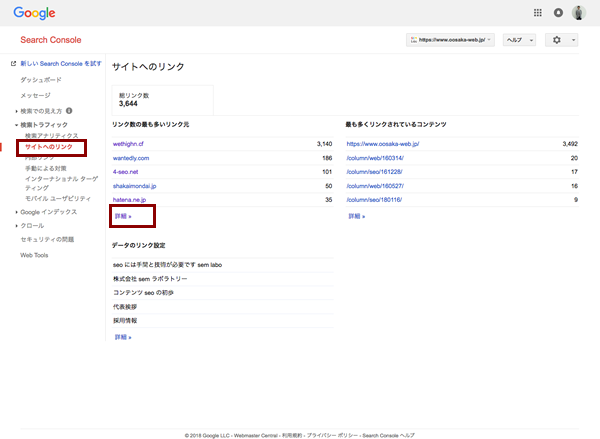Image resolution: width=600 pixels, height=439 pixels.
Task: Expand the Google インデックス section
Action: pyautogui.click(x=17, y=212)
